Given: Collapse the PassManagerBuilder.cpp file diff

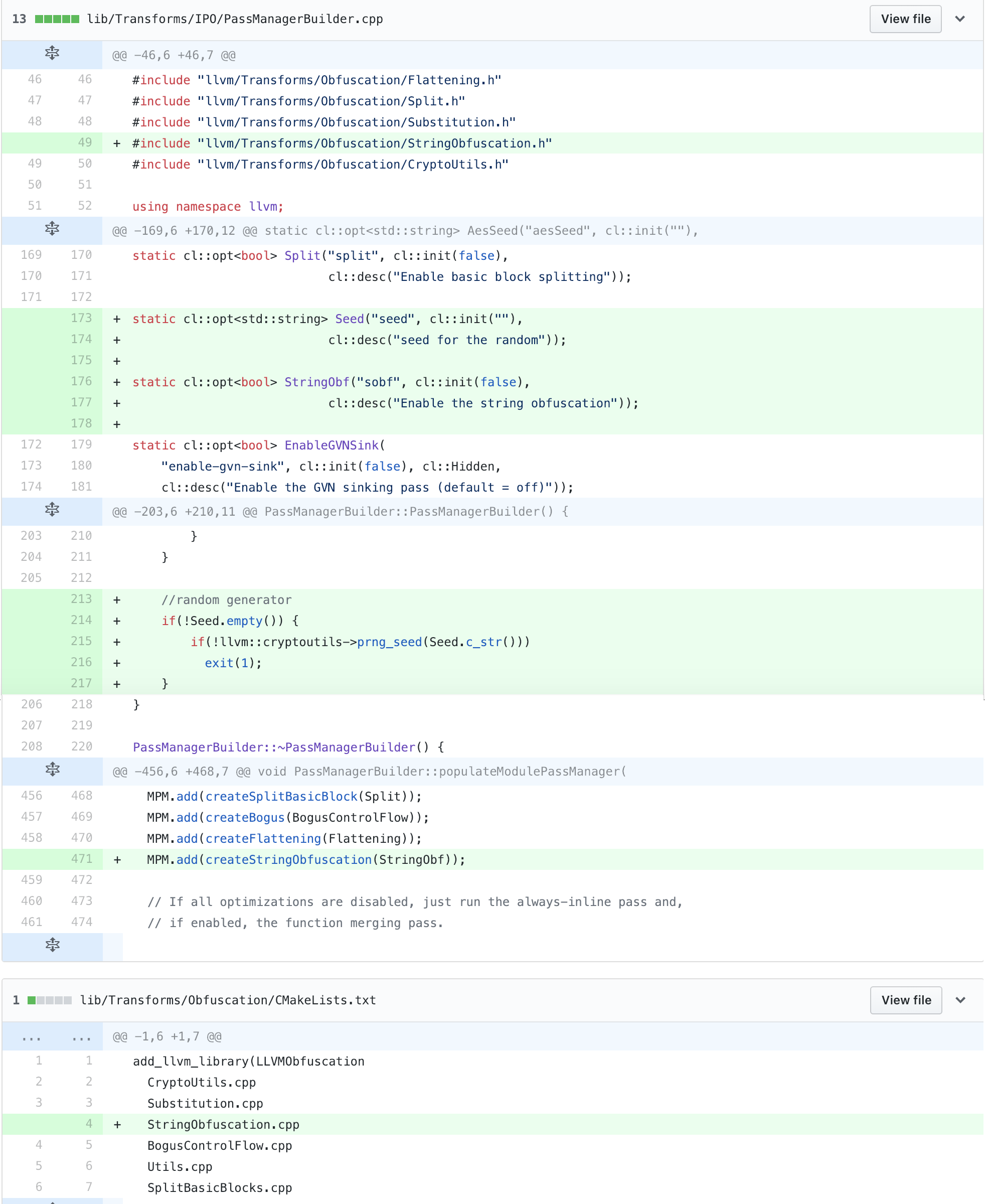Looking at the screenshot, I should 960,19.
